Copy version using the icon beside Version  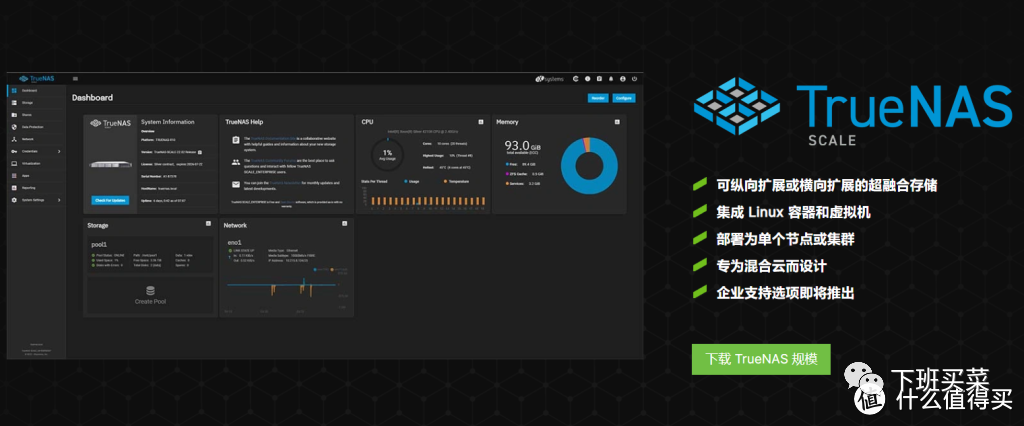[200, 152]
